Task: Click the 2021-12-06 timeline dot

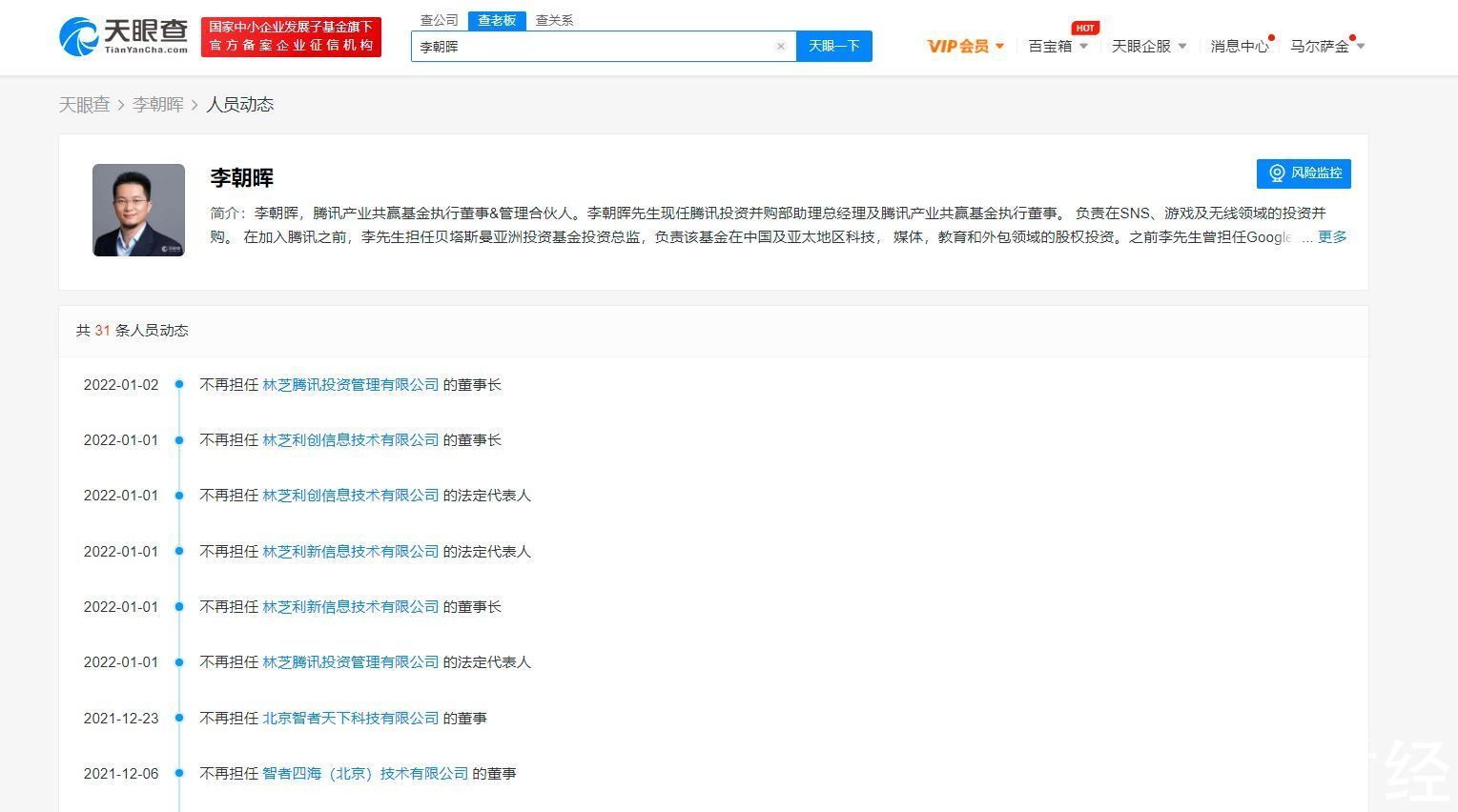Action: [x=178, y=774]
